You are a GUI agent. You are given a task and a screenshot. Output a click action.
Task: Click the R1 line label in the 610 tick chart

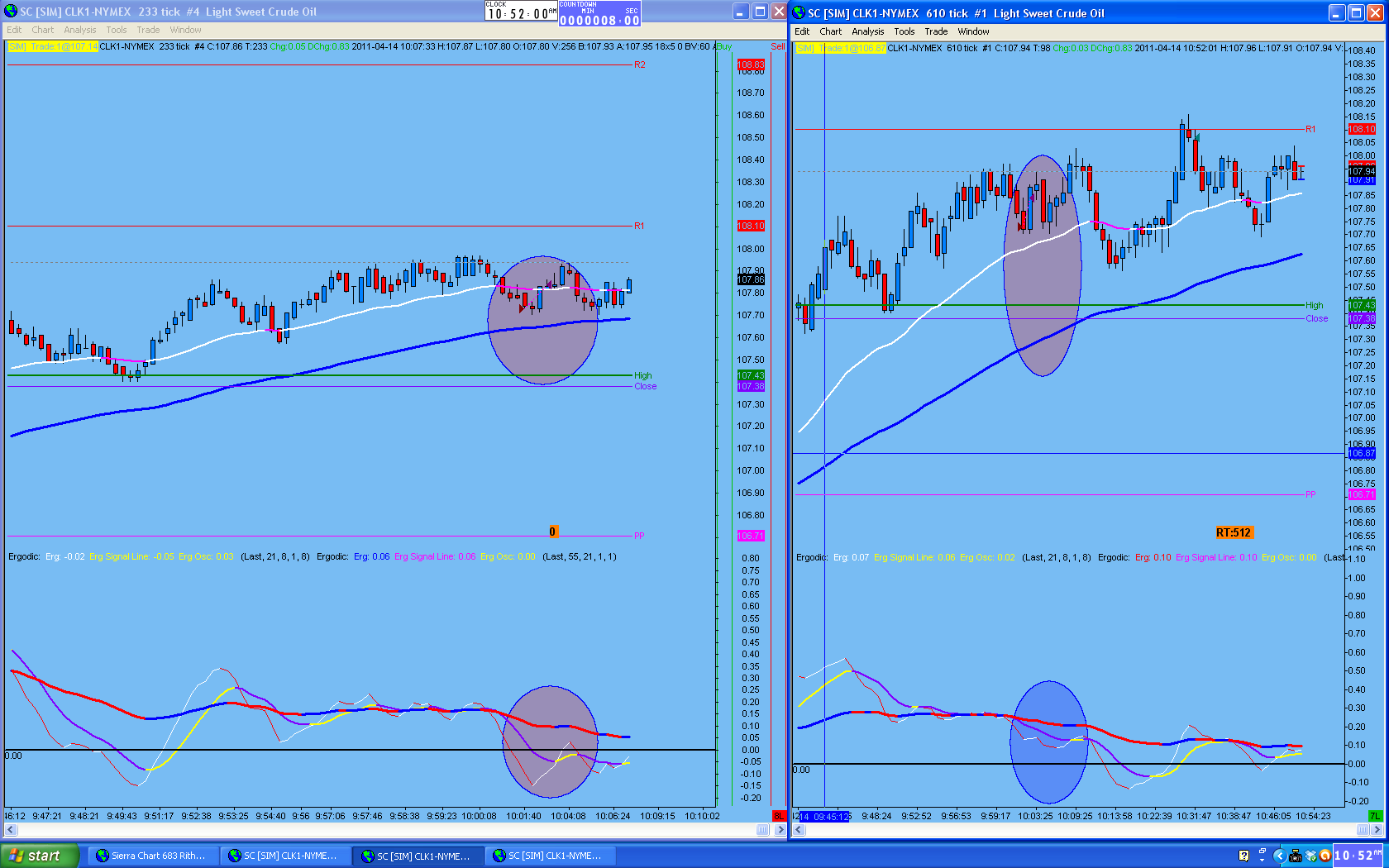click(1310, 129)
